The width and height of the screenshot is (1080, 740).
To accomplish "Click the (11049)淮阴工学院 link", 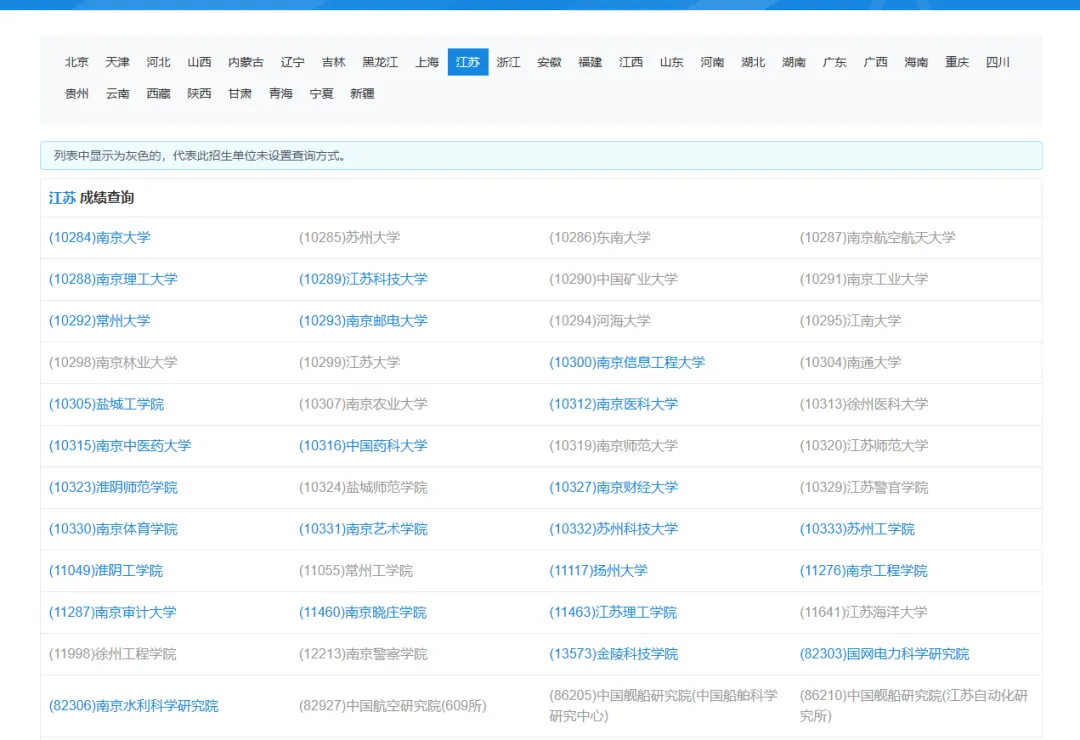I will pos(105,571).
